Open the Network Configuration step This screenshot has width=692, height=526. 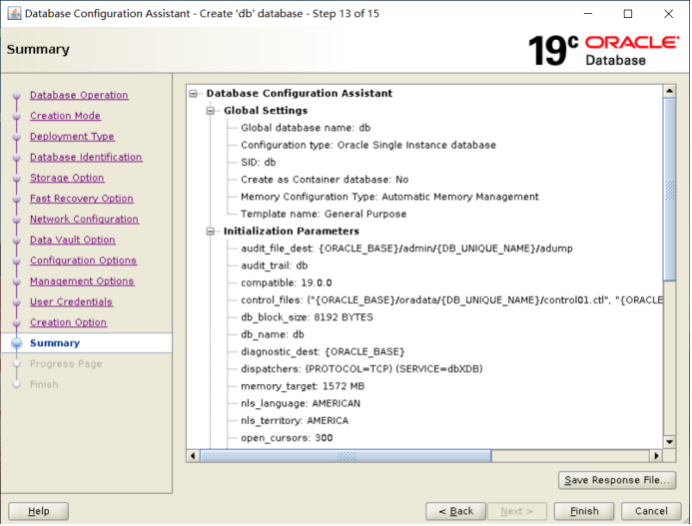click(x=84, y=219)
